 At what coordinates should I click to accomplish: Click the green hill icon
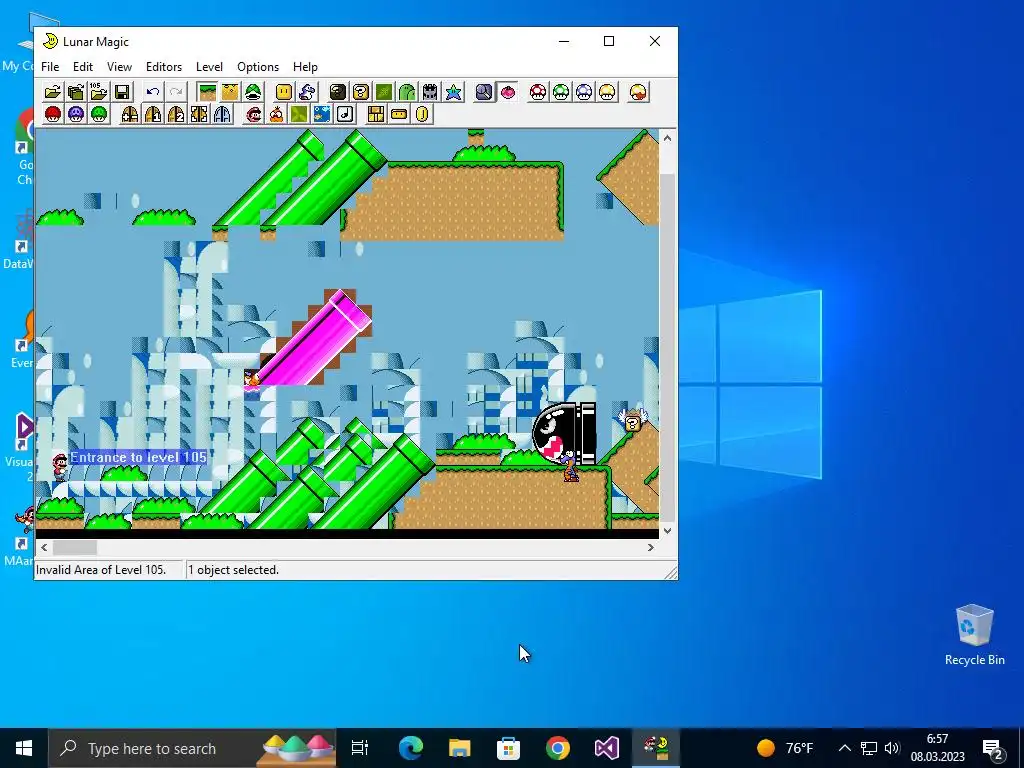pyautogui.click(x=407, y=92)
